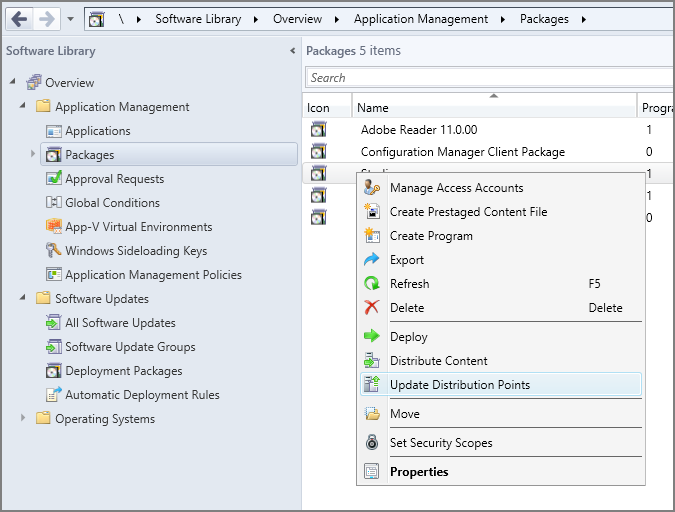Click the Automatic Deployment Rules icon

click(x=56, y=395)
